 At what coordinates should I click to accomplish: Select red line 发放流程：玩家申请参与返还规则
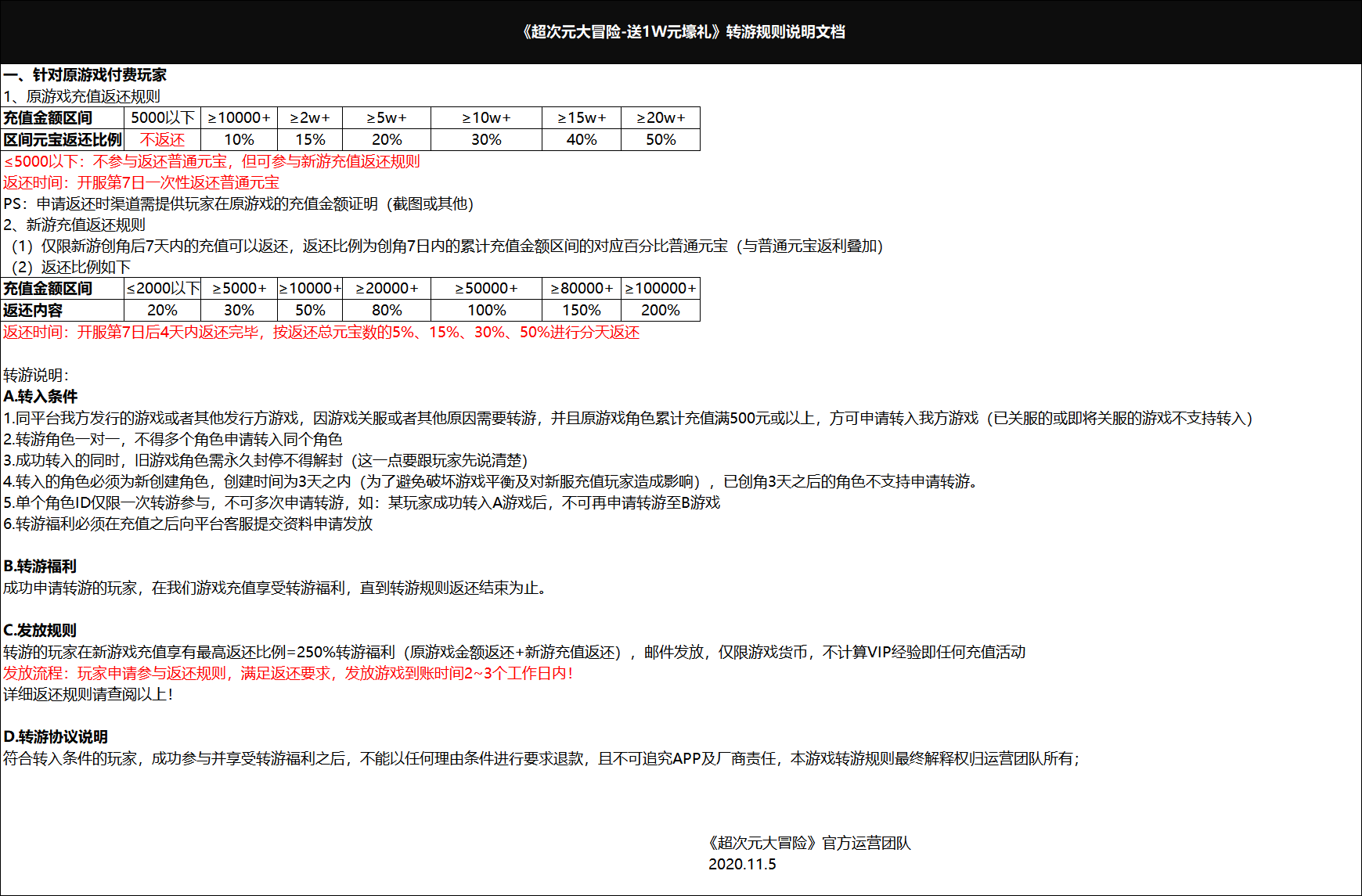288,673
